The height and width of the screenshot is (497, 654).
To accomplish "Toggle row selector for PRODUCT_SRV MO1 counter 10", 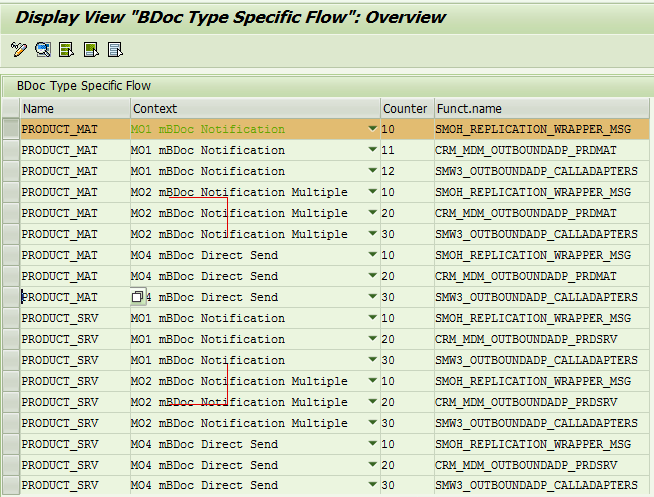I will 11,318.
